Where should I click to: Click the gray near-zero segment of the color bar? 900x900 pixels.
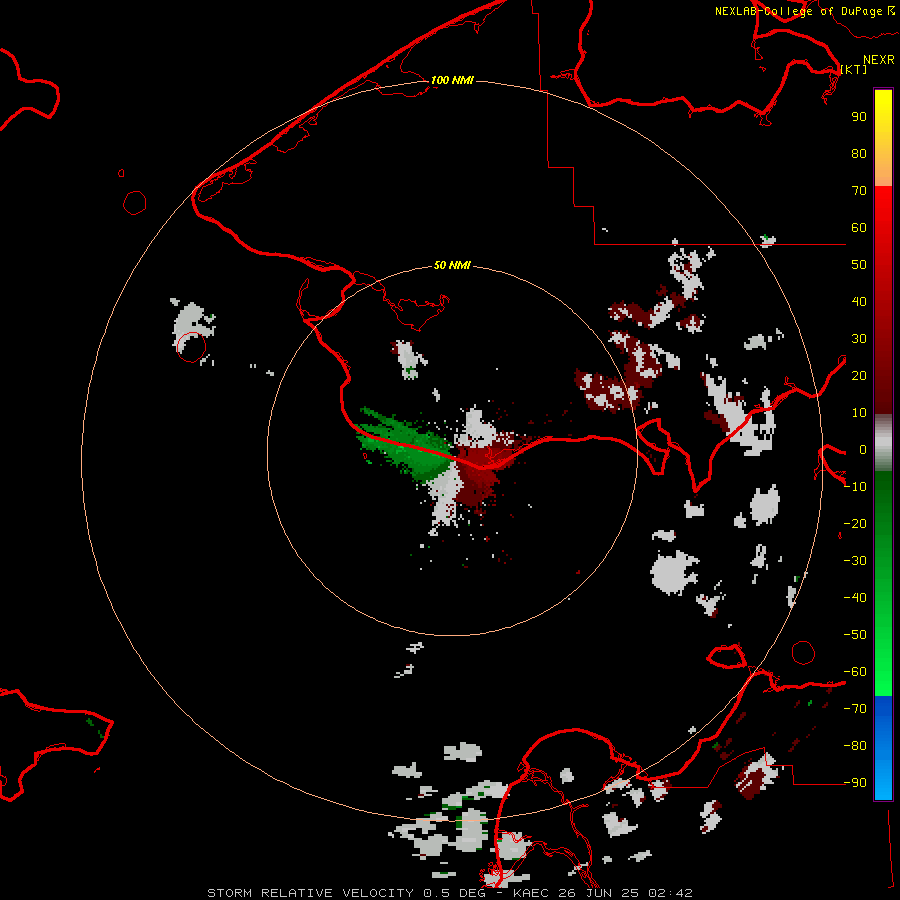point(883,443)
